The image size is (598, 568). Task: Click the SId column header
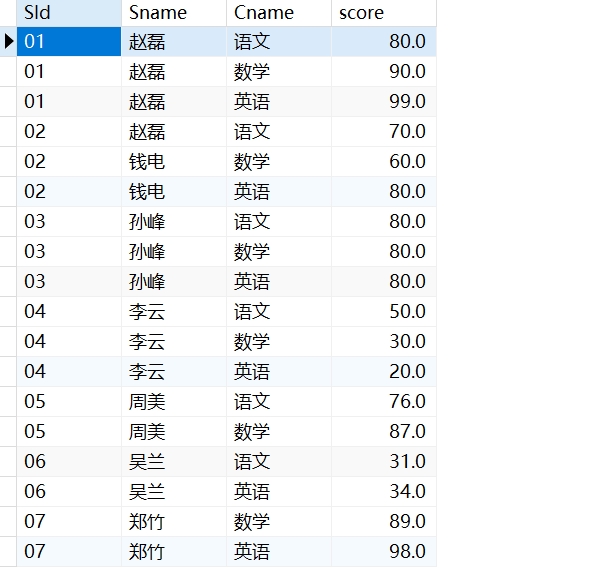pyautogui.click(x=69, y=13)
